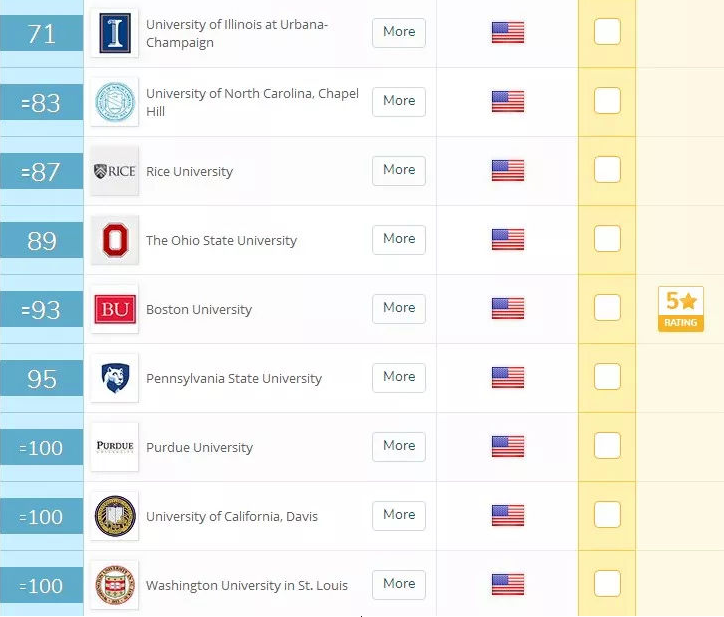This screenshot has width=724, height=617.
Task: Expand More details for Ohio State University
Action: tap(398, 240)
